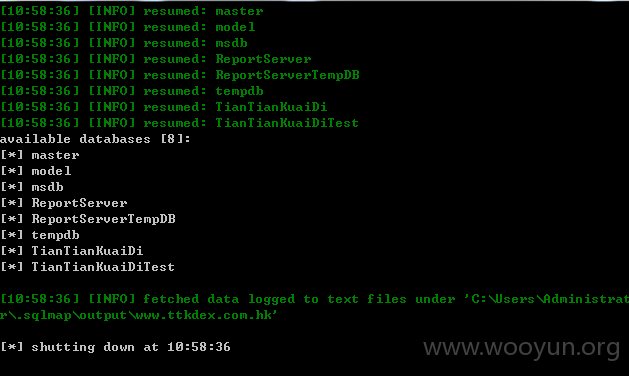Select the 'resumed: ReportServer' log line
629x376 pixels.
coord(156,59)
